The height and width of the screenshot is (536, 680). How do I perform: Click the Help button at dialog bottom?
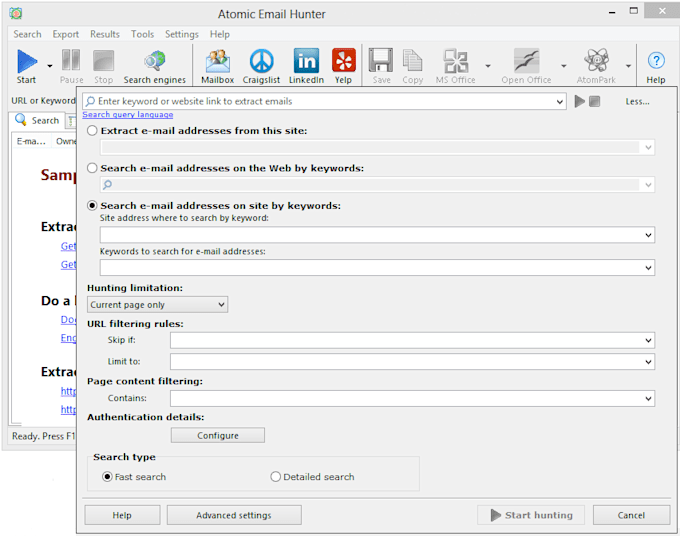point(122,515)
